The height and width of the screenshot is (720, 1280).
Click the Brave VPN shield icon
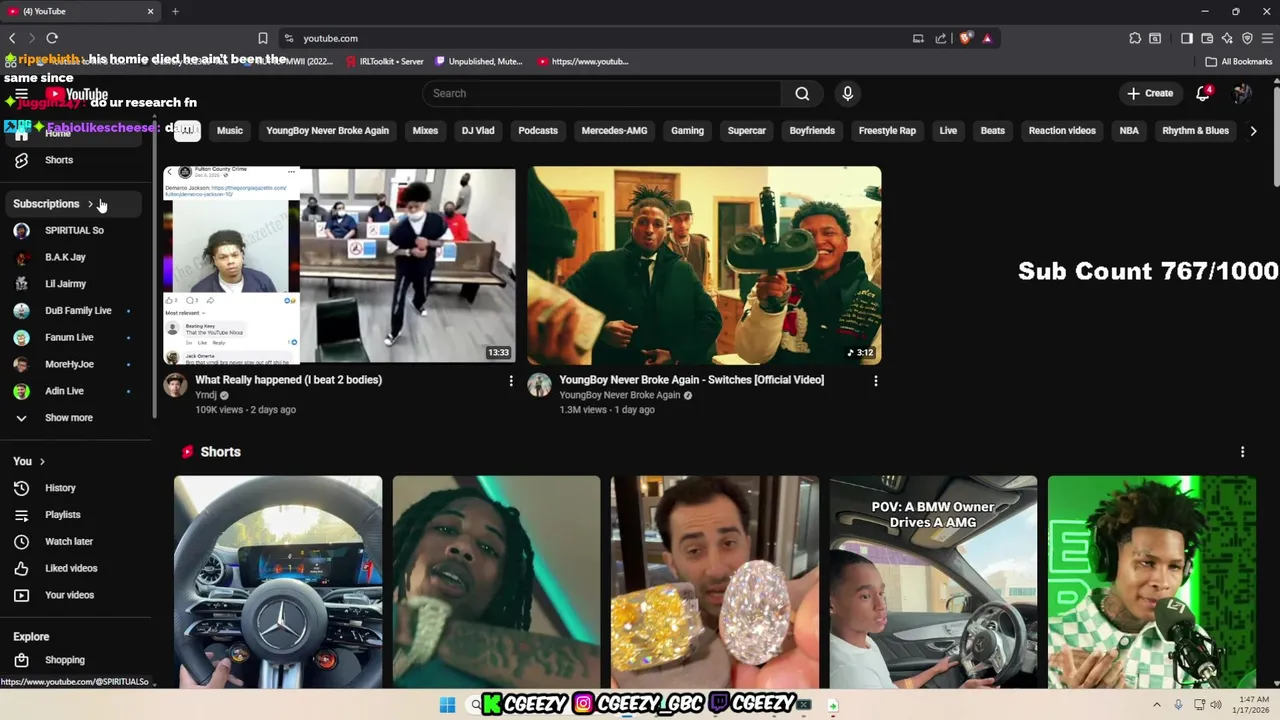click(1247, 38)
